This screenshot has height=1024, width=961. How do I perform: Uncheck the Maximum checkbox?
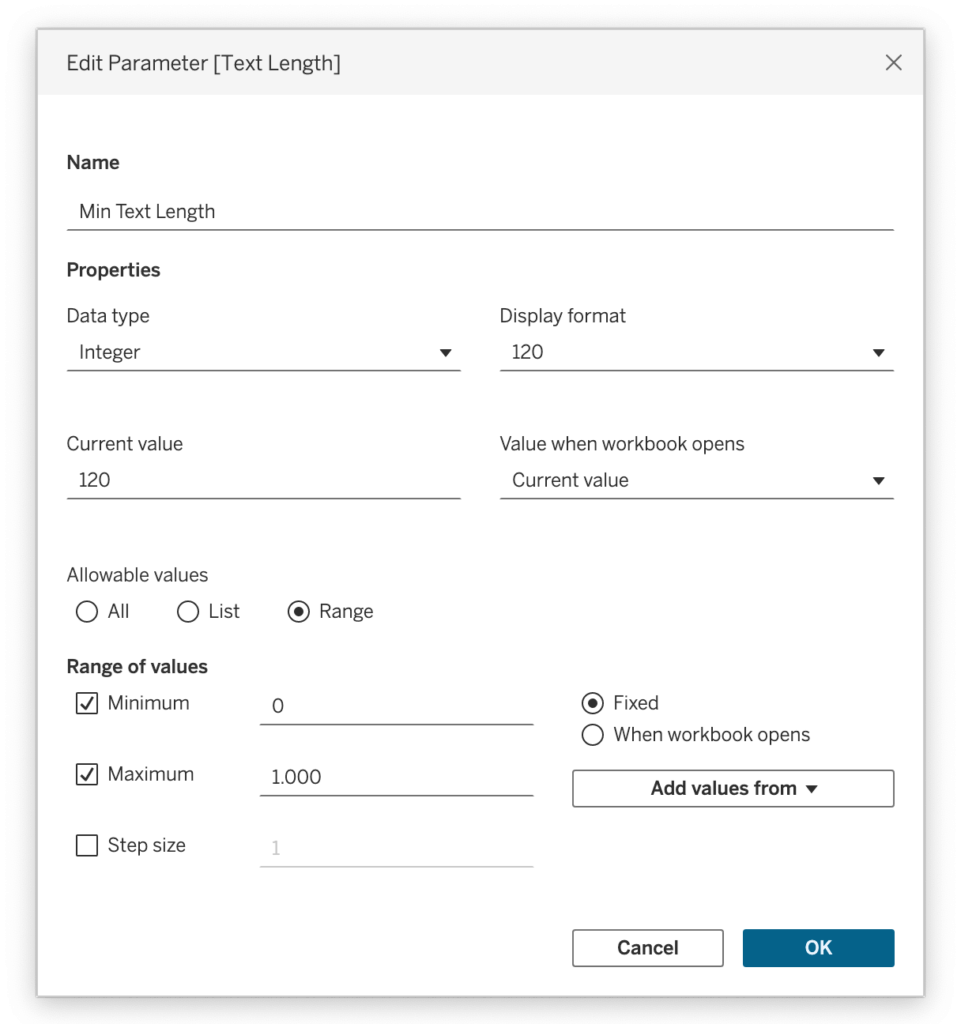coord(87,775)
